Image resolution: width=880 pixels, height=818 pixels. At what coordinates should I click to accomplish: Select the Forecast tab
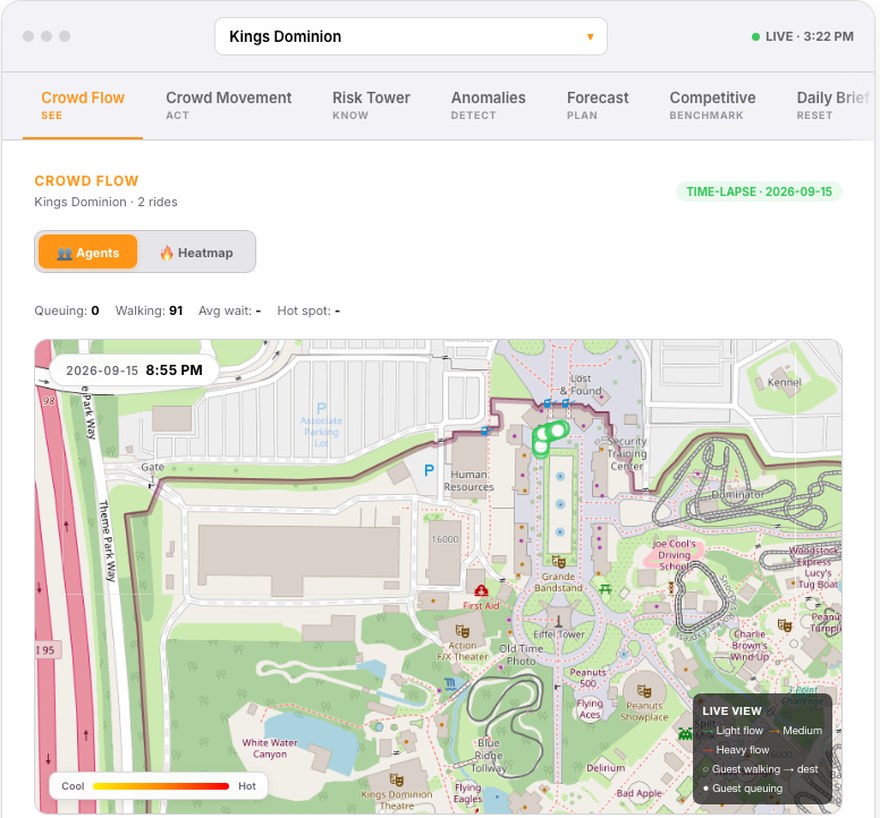coord(598,105)
